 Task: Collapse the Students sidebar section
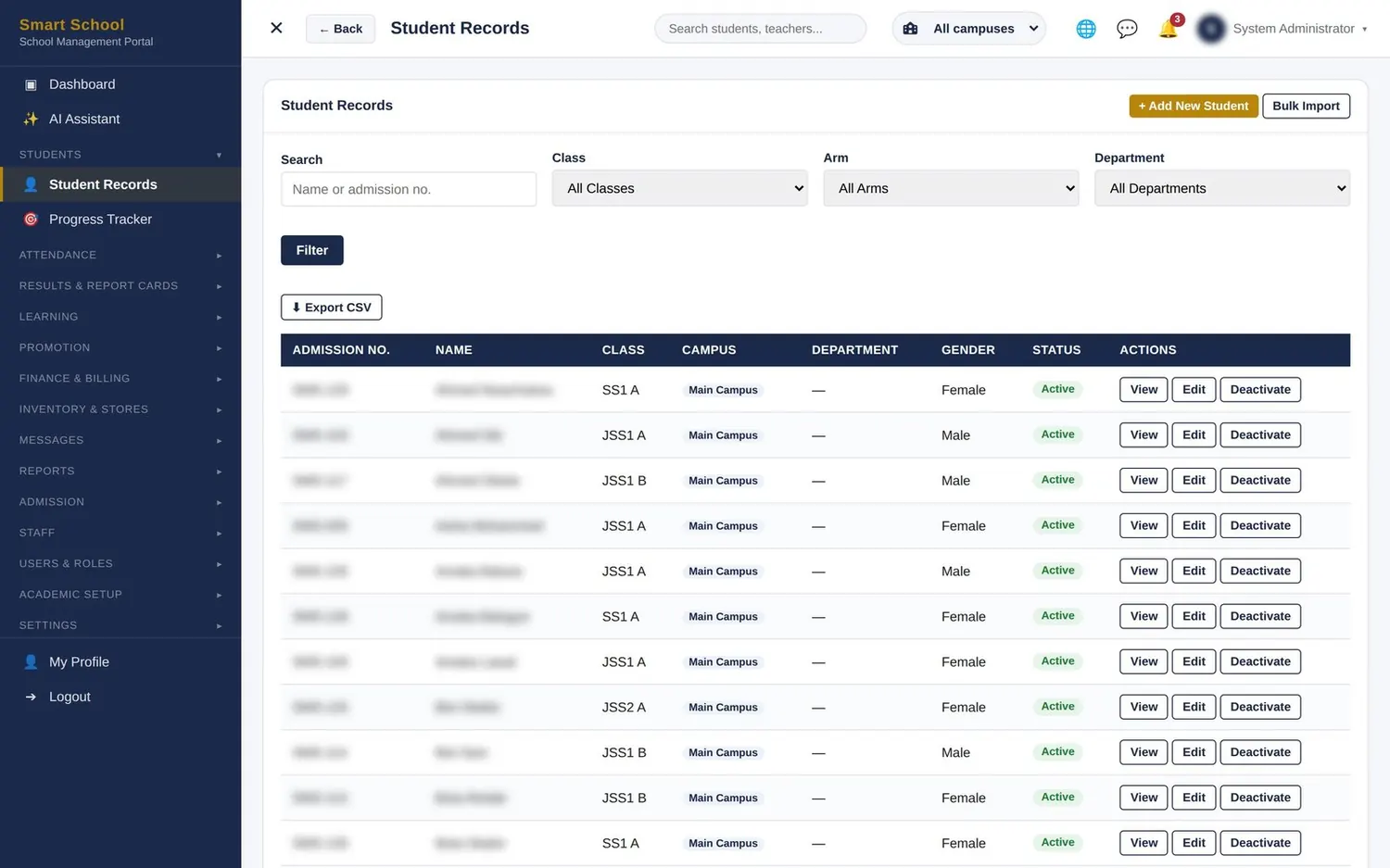click(120, 155)
